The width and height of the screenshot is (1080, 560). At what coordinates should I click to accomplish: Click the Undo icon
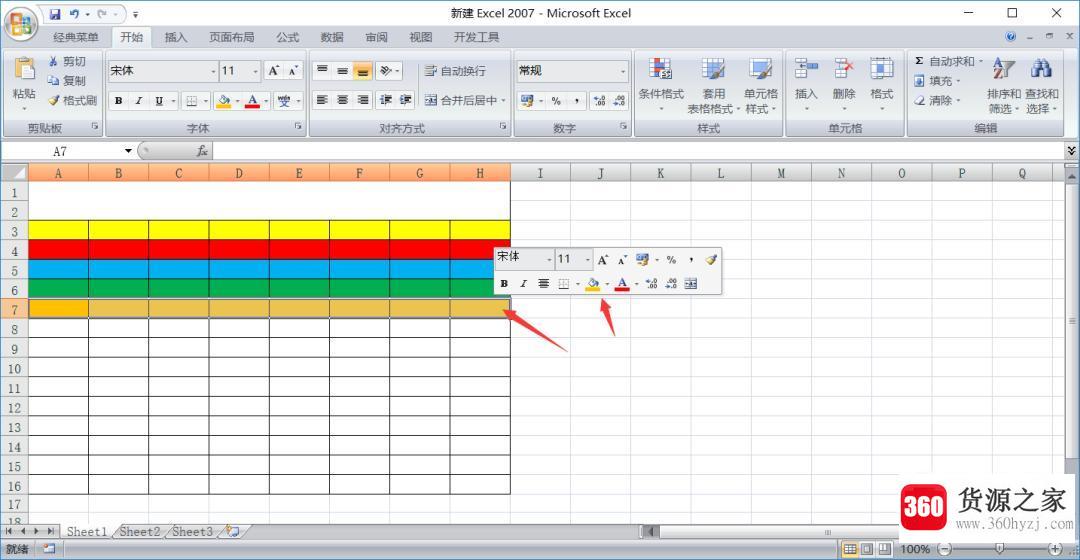click(x=74, y=13)
